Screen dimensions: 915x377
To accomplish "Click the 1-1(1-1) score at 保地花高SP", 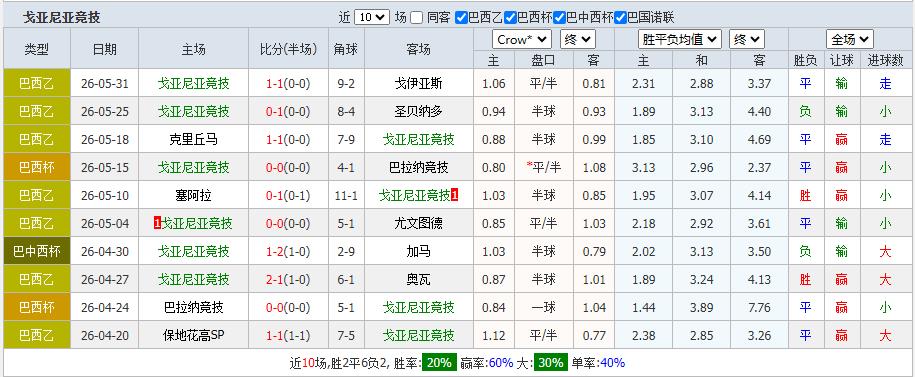I will [288, 336].
